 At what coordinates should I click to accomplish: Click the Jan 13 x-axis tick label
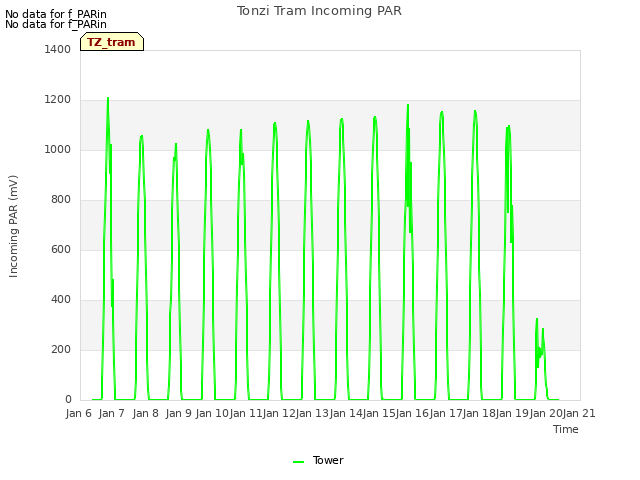(x=312, y=413)
